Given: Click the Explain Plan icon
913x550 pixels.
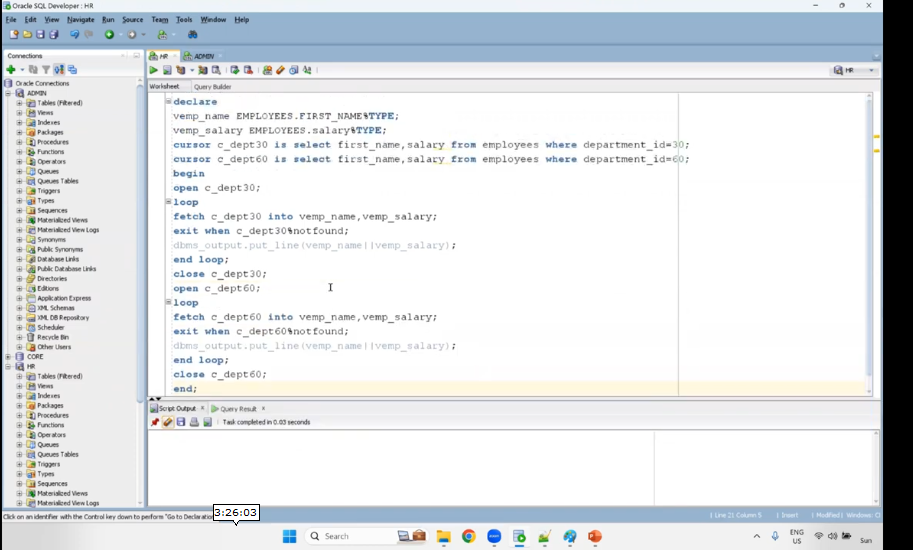Looking at the screenshot, I should click(181, 70).
